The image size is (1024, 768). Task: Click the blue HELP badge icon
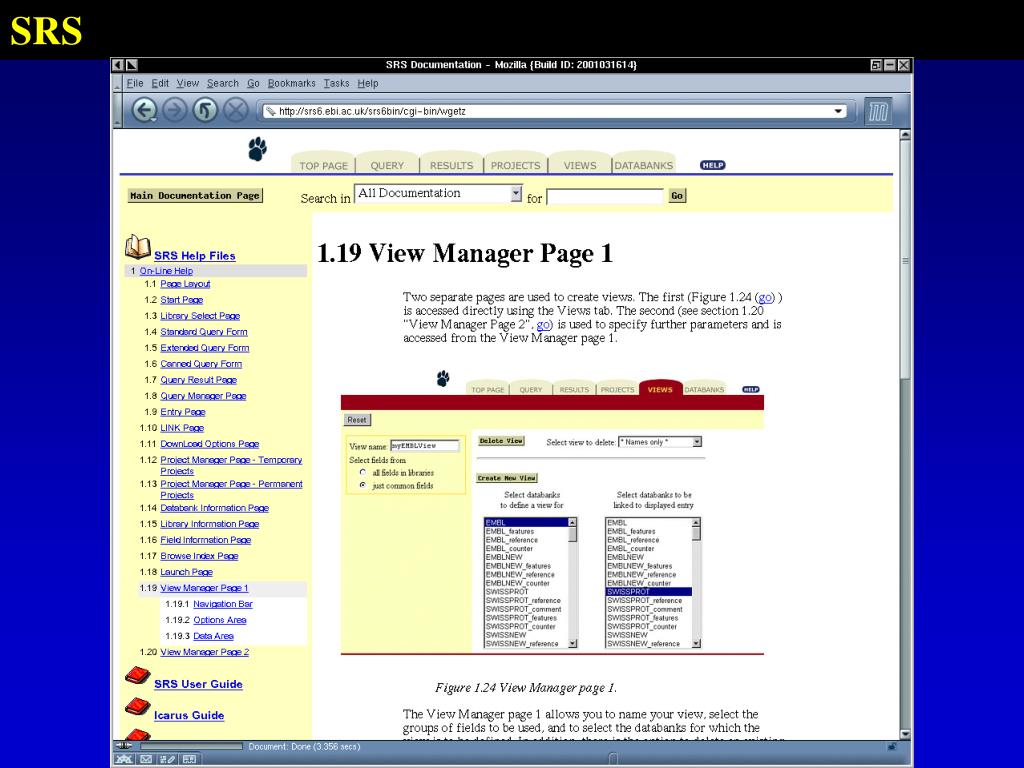[x=712, y=165]
